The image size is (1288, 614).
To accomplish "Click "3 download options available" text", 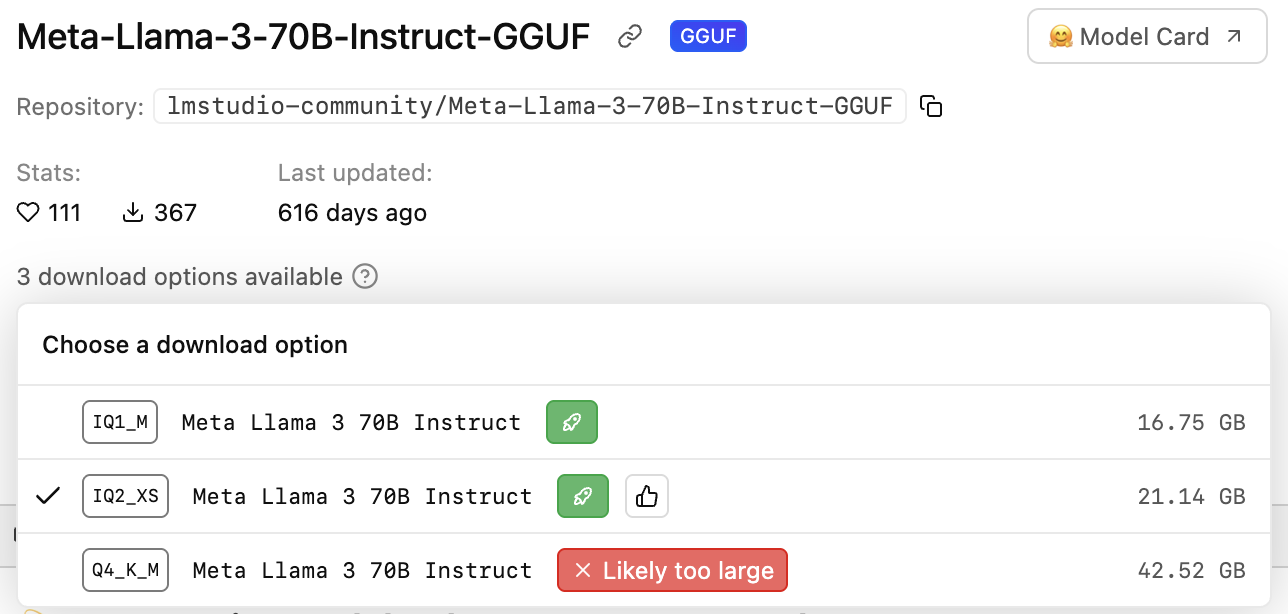I will point(180,277).
